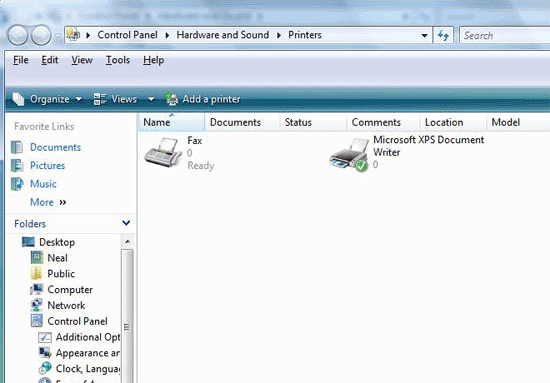Click the Desktop icon in folder tree

coord(28,242)
